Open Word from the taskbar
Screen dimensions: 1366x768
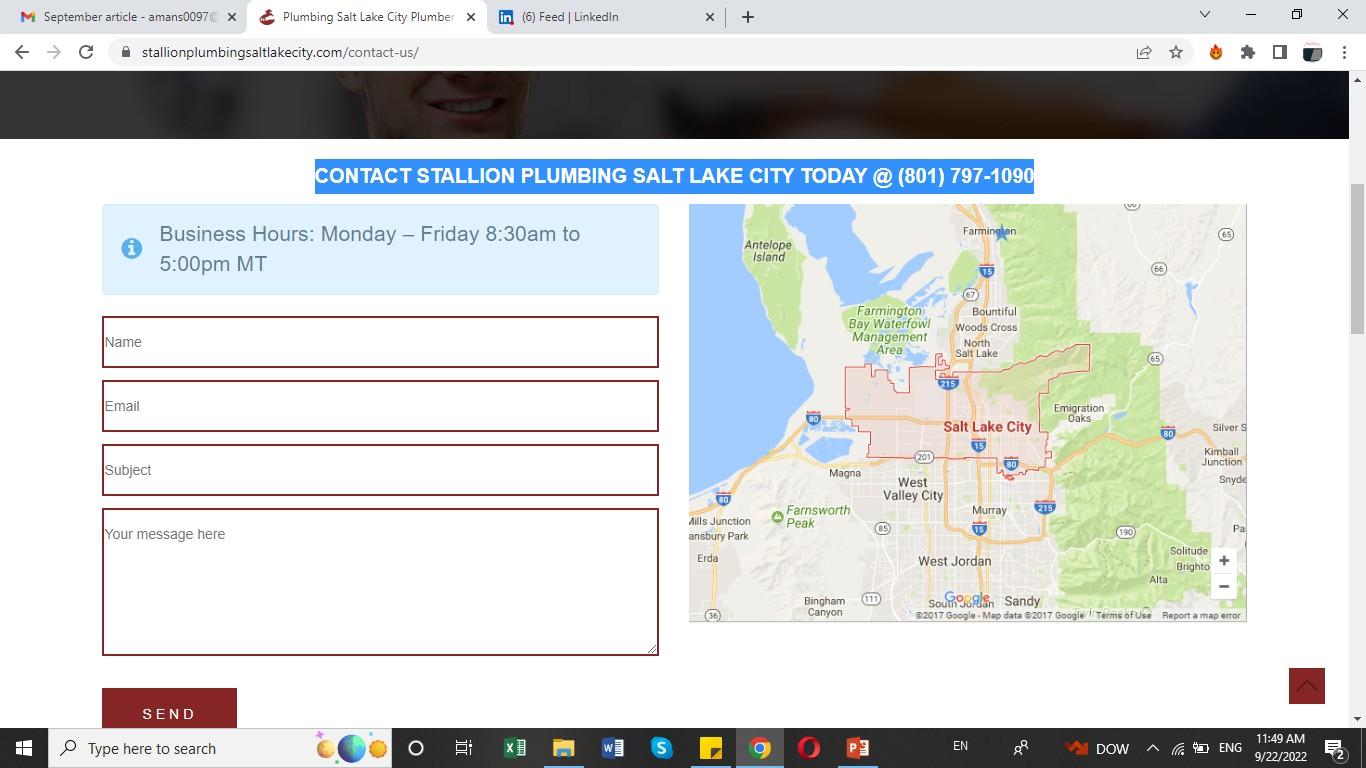612,748
